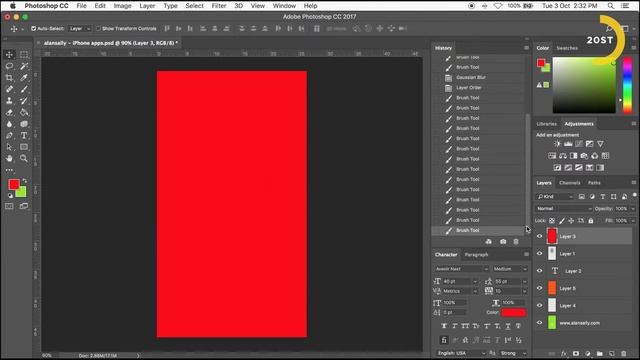Open layer Opacity dropdown
640x360 pixels.
(x=633, y=209)
